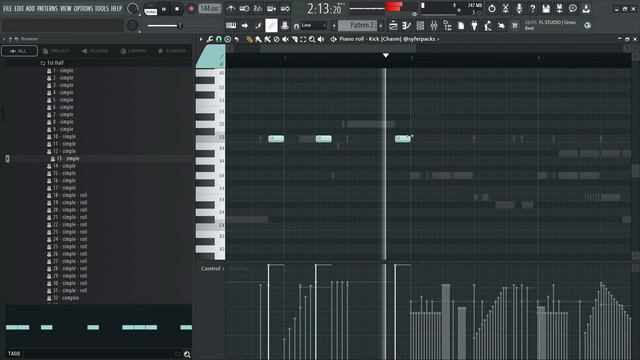Open the browser view icon
This screenshot has height=360, width=640.
click(447, 26)
